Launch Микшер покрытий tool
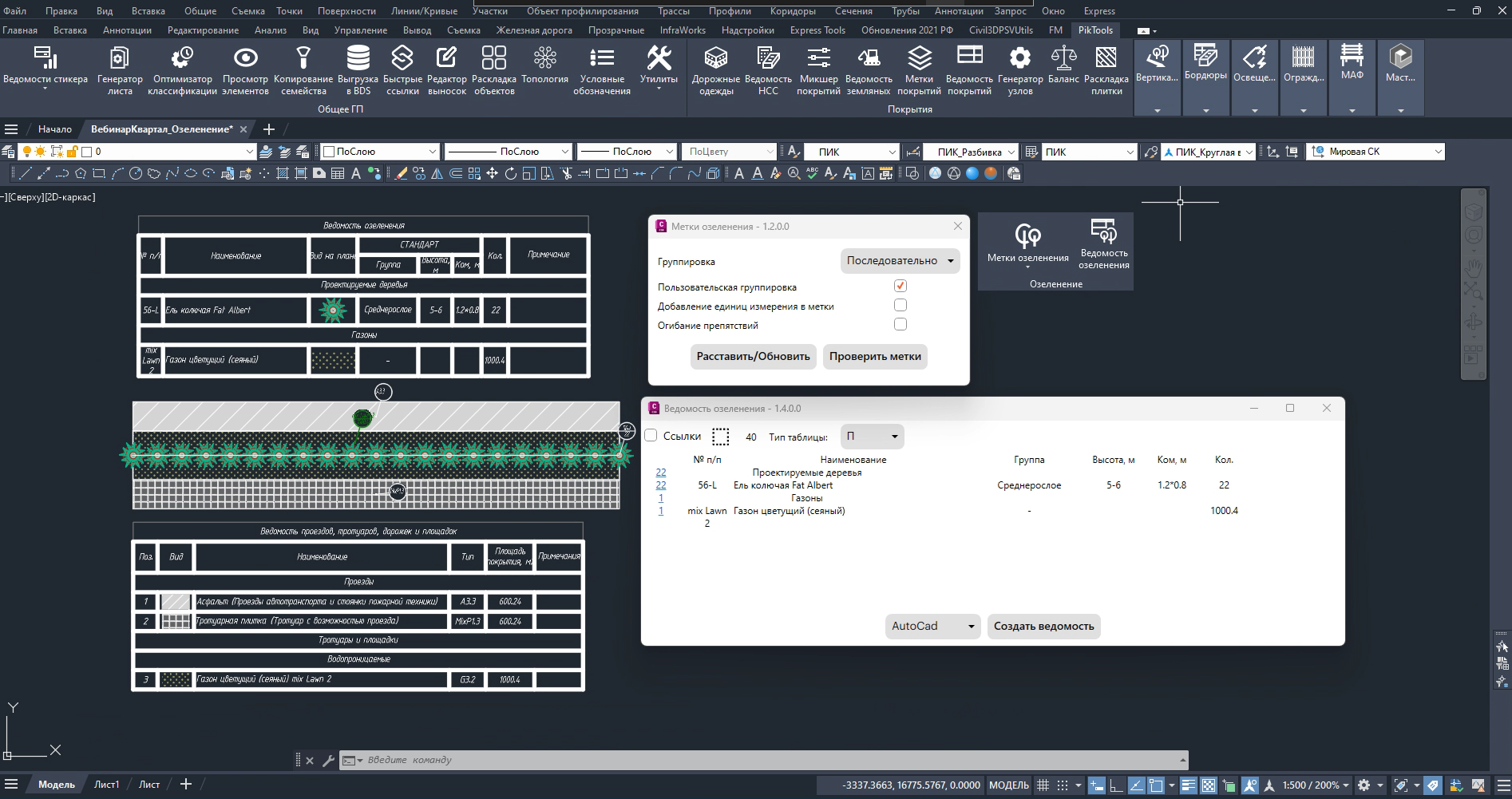Screen dimensions: 1512x799 (x=818, y=70)
